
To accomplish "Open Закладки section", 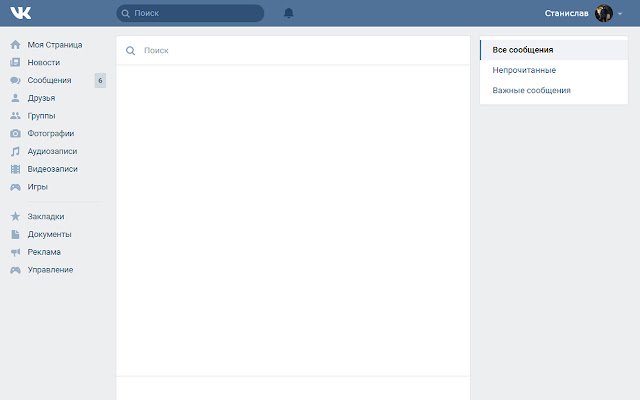I will click(46, 216).
